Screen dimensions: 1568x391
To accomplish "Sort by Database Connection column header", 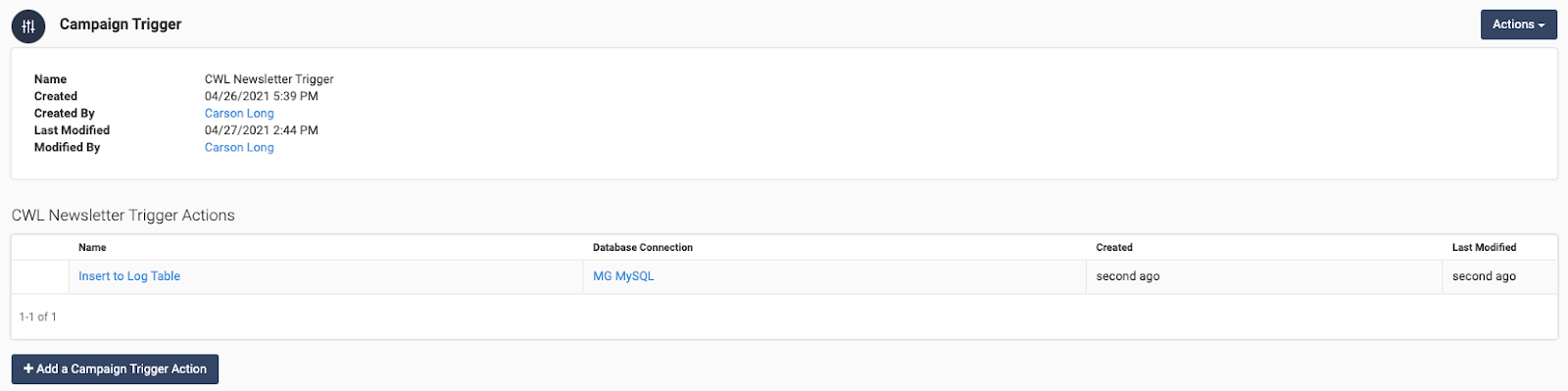I will pos(643,248).
